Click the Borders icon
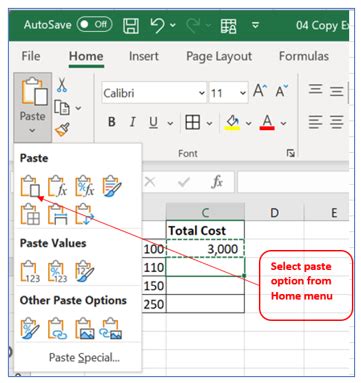Image resolution: width=361 pixels, height=383 pixels. pos(193,122)
